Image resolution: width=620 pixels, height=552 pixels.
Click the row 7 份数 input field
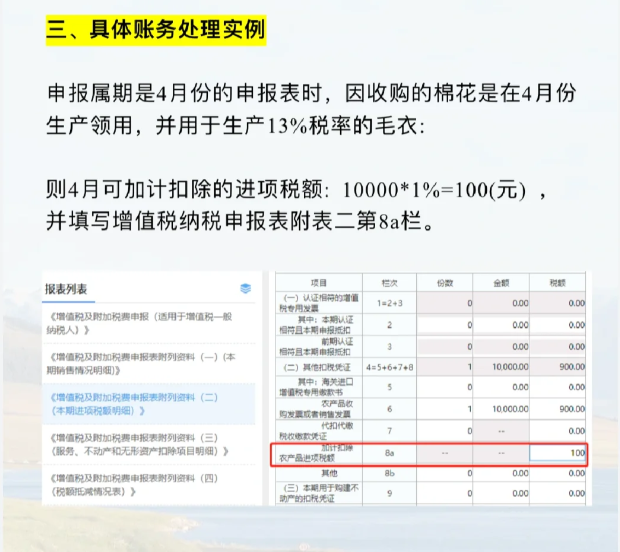[444, 431]
